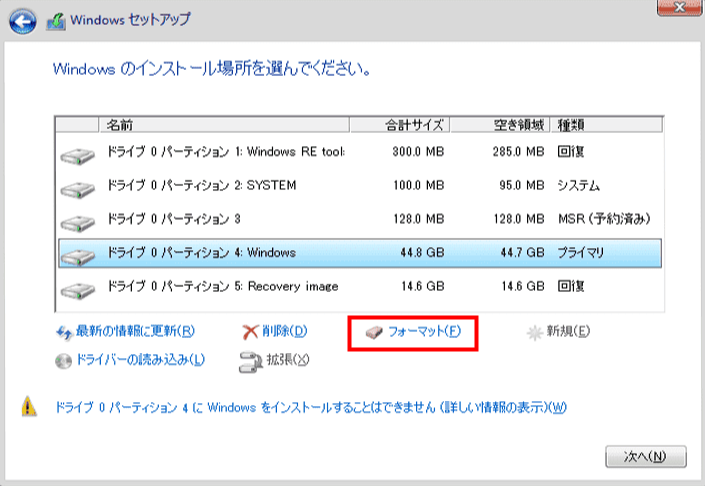Select ドライブ 0 パーティション 2: SYSTEM
This screenshot has height=486, width=705.
pyautogui.click(x=360, y=186)
